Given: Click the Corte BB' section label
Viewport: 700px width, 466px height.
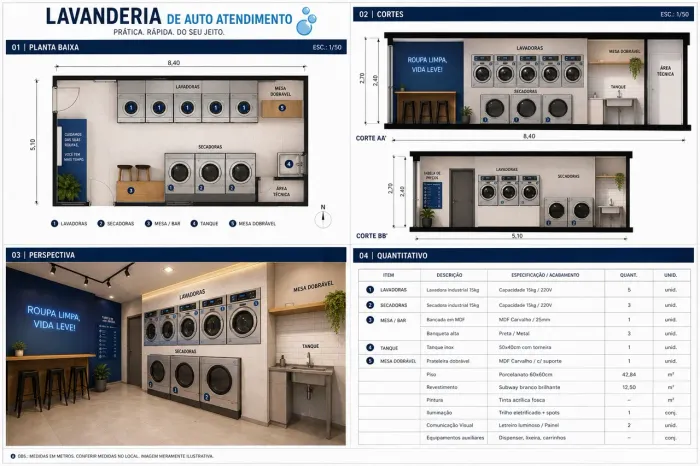Looking at the screenshot, I should 372,235.
